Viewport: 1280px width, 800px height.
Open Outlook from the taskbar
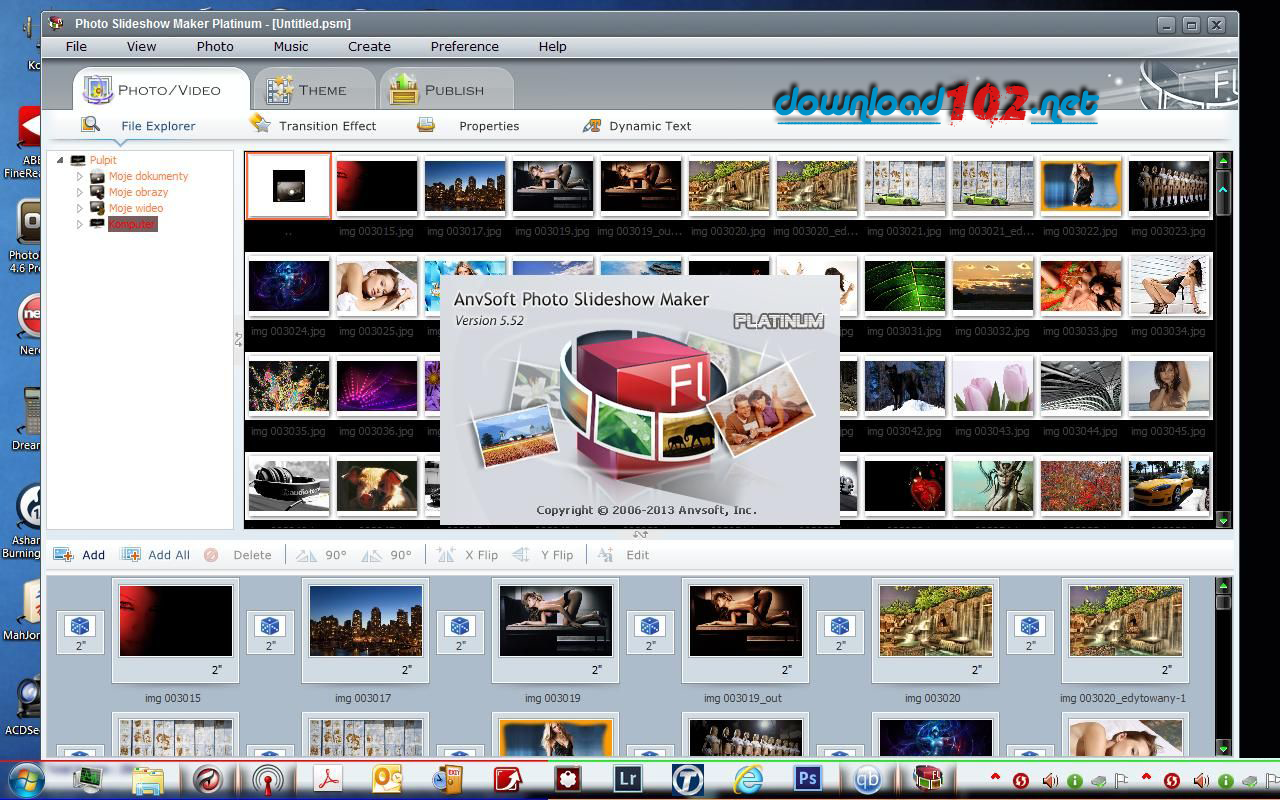pos(388,778)
